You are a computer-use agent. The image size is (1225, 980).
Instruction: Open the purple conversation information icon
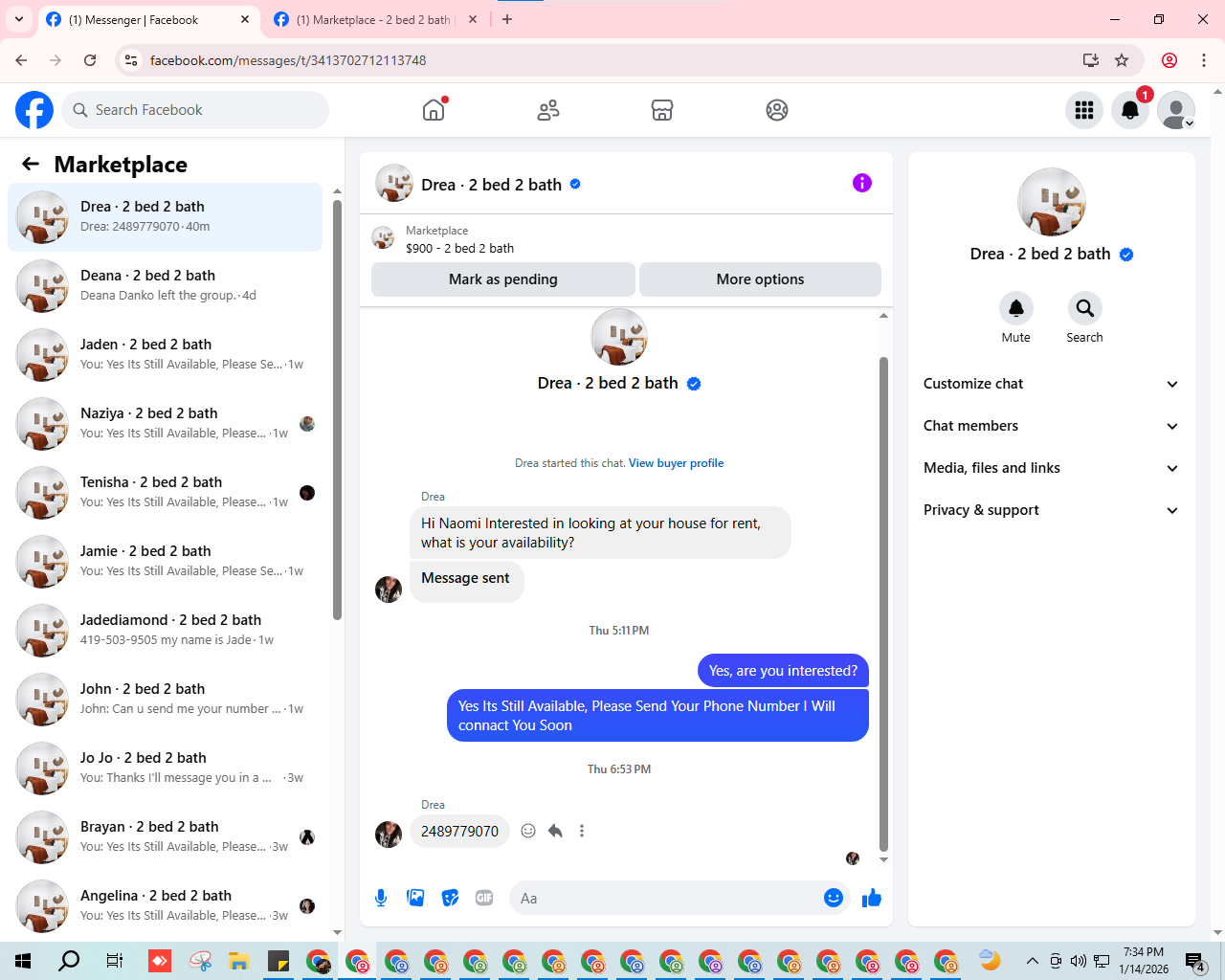point(862,183)
